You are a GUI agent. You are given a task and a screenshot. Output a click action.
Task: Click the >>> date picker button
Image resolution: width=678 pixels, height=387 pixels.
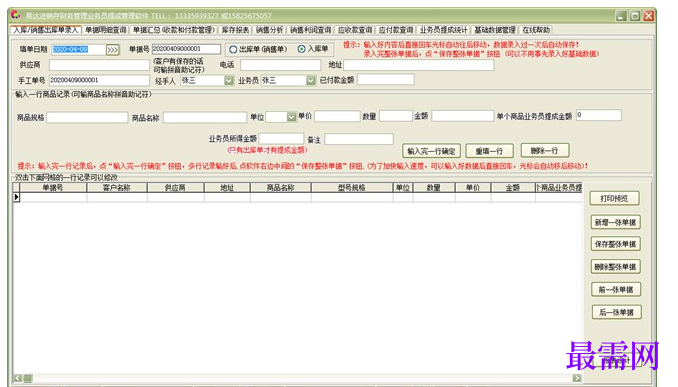pyautogui.click(x=112, y=50)
